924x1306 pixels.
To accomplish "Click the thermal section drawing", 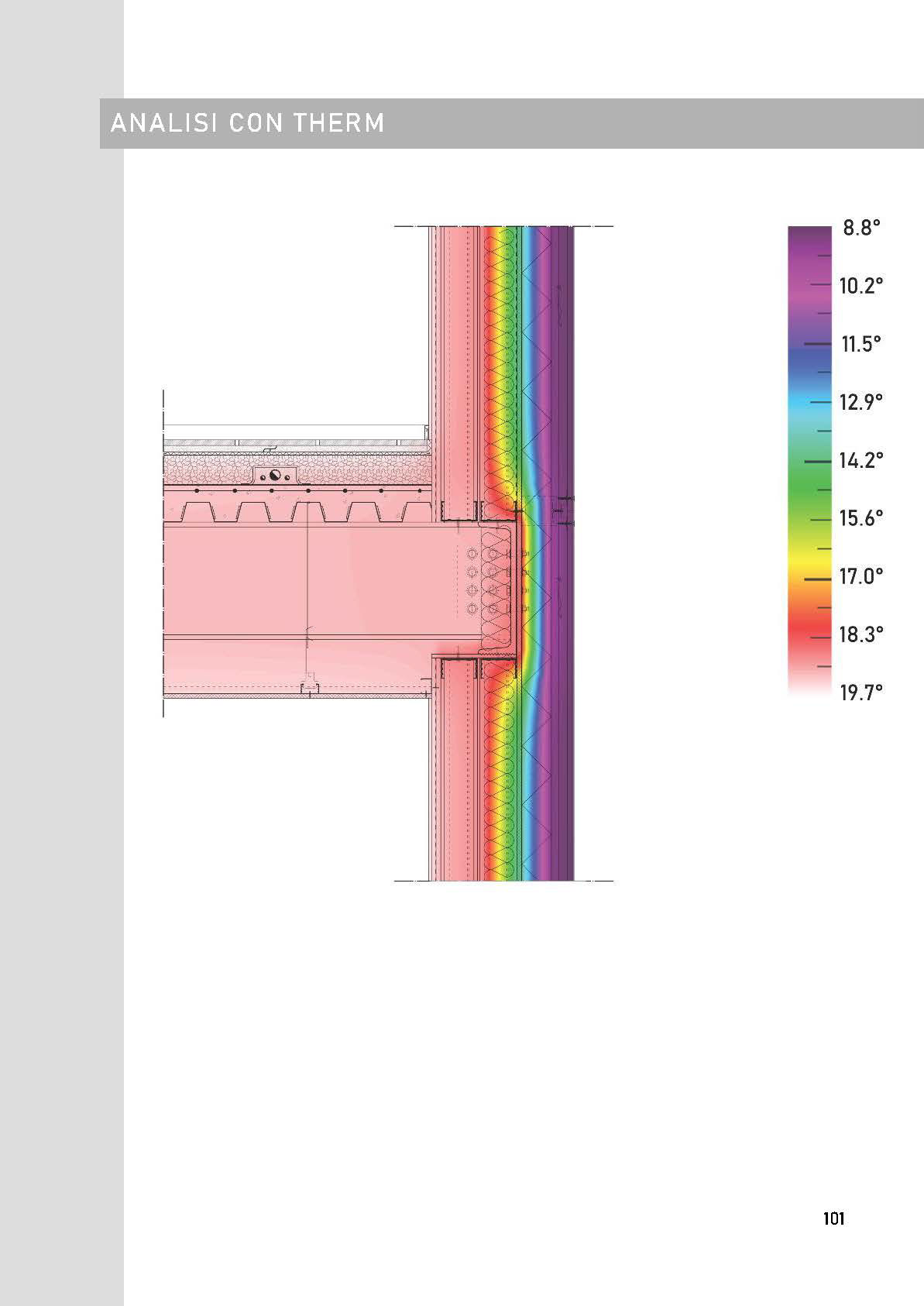I will [388, 553].
